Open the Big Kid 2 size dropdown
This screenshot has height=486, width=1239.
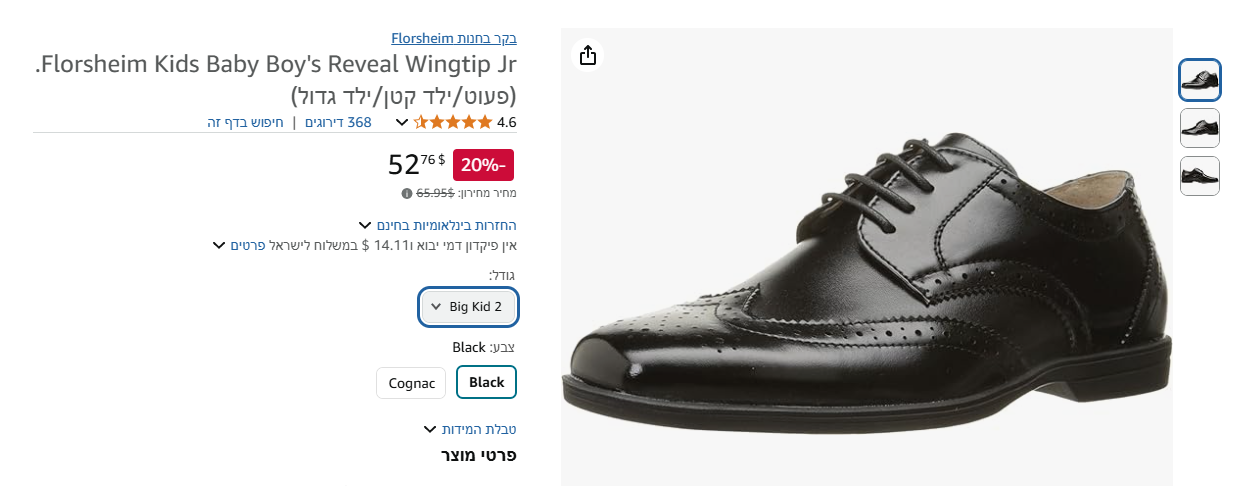coord(468,307)
